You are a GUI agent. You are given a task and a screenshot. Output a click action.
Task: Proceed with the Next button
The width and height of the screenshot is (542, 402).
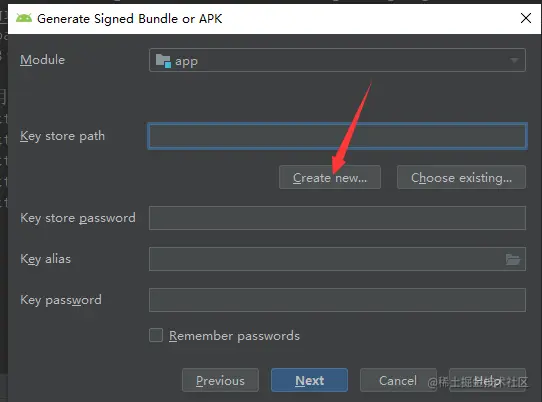point(309,380)
